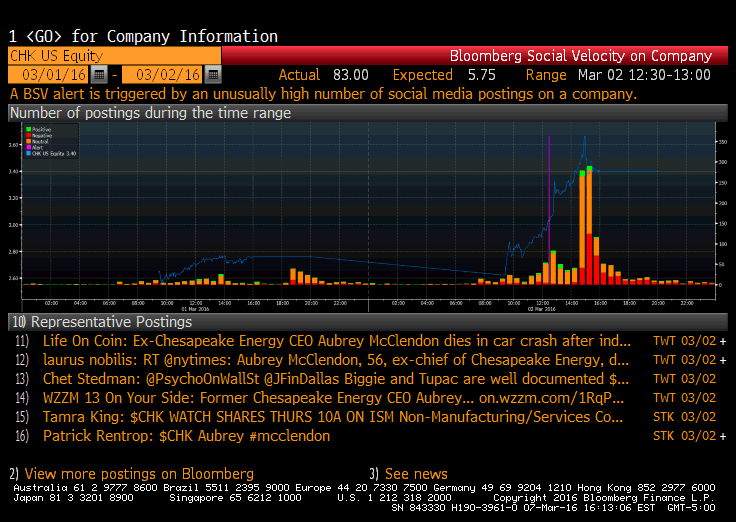The height and width of the screenshot is (522, 736).
Task: Click the See news link
Action: 415,473
